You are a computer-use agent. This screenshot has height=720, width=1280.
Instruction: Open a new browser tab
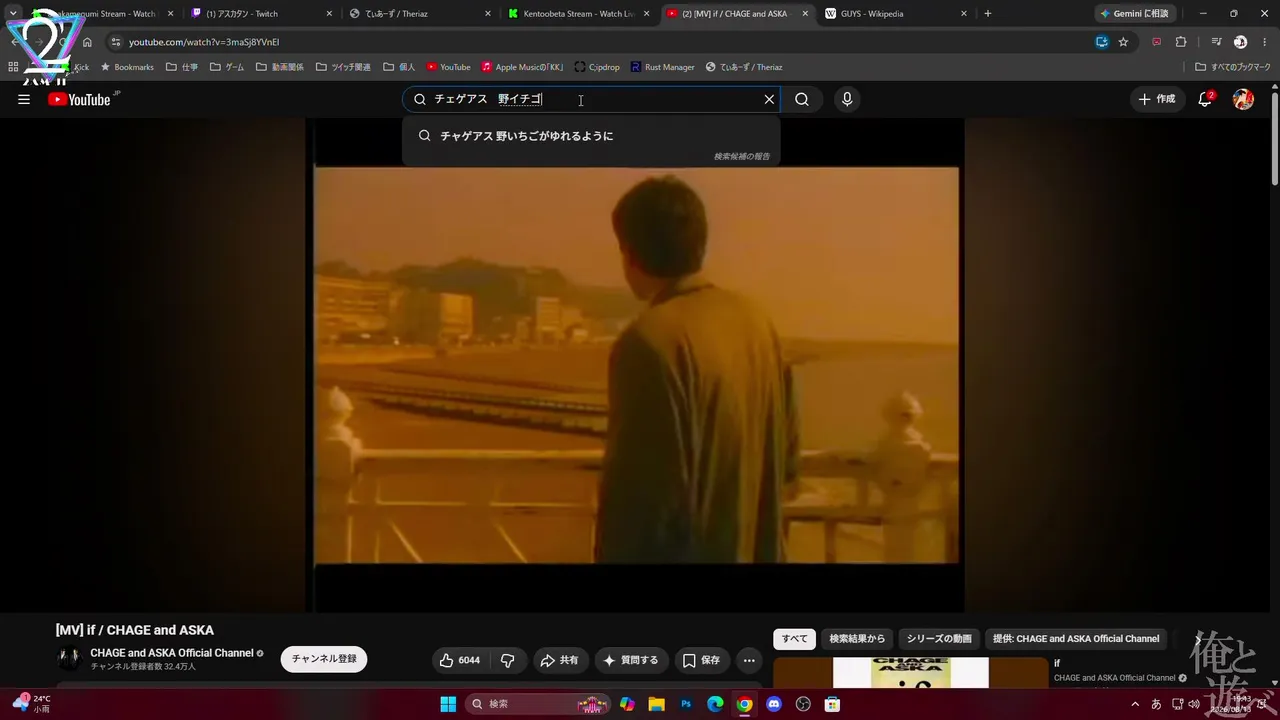click(x=988, y=14)
